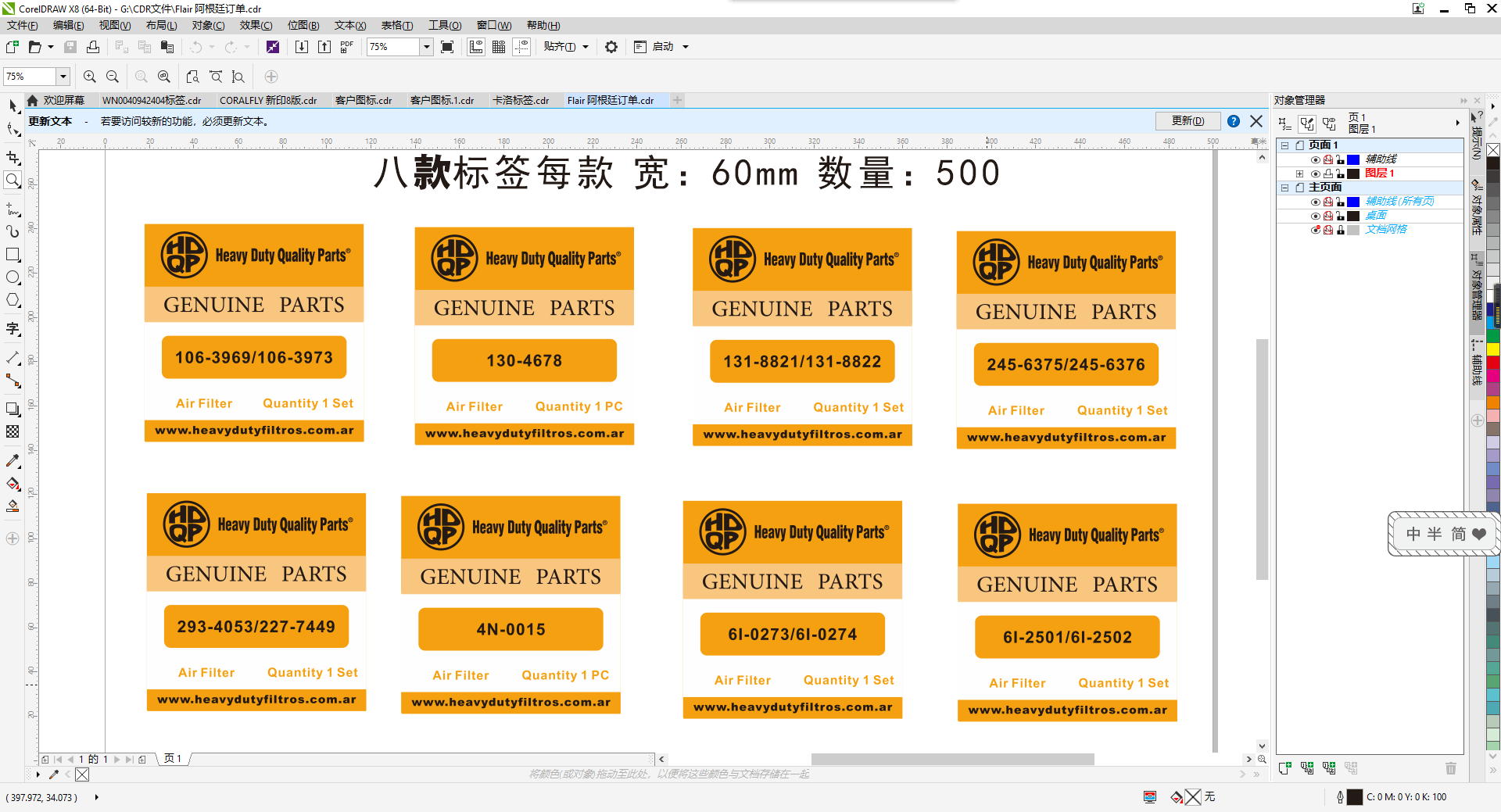The image size is (1501, 812).
Task: Click the Publish to PDF icon
Action: (346, 47)
